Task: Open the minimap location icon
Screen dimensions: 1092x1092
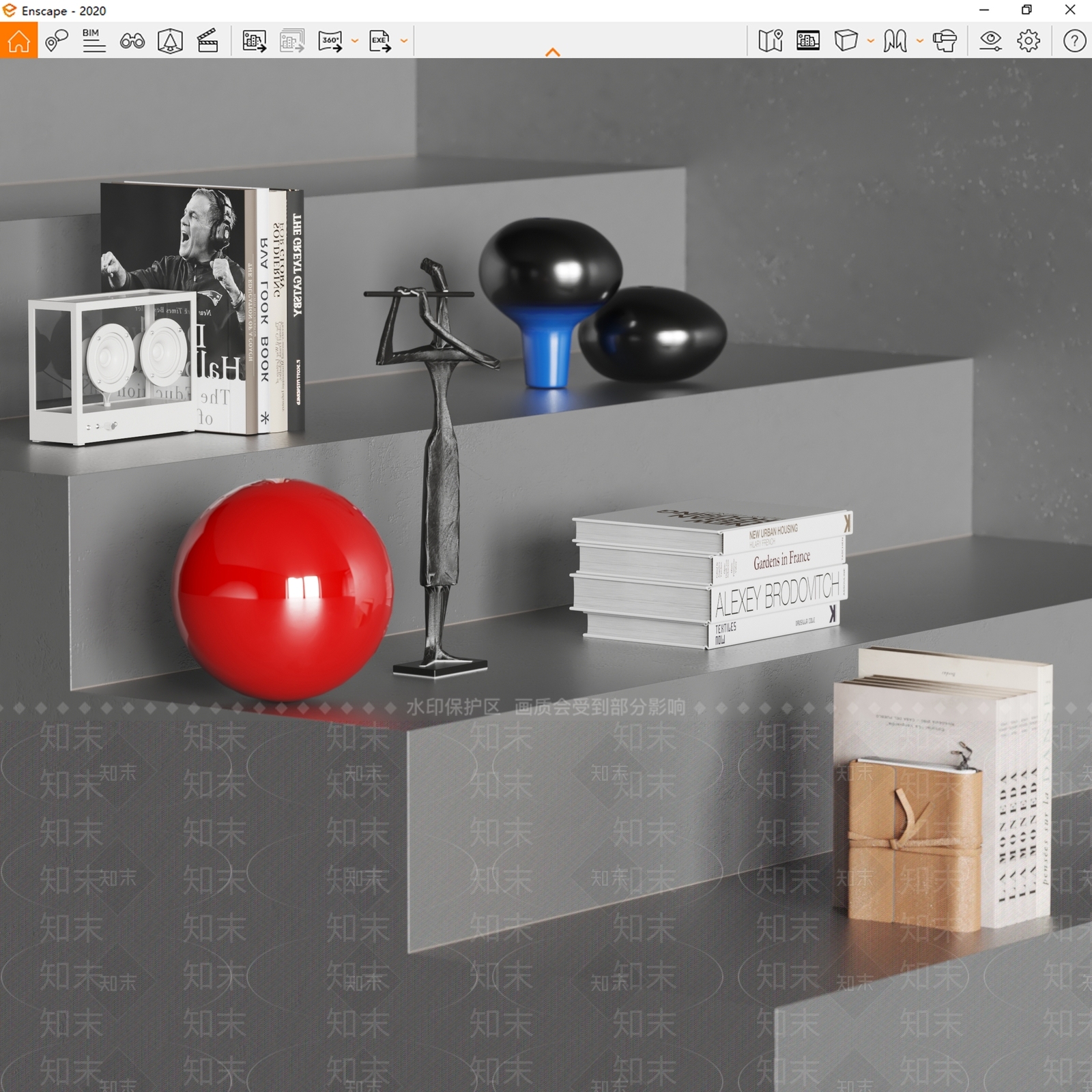Action: pos(770,41)
